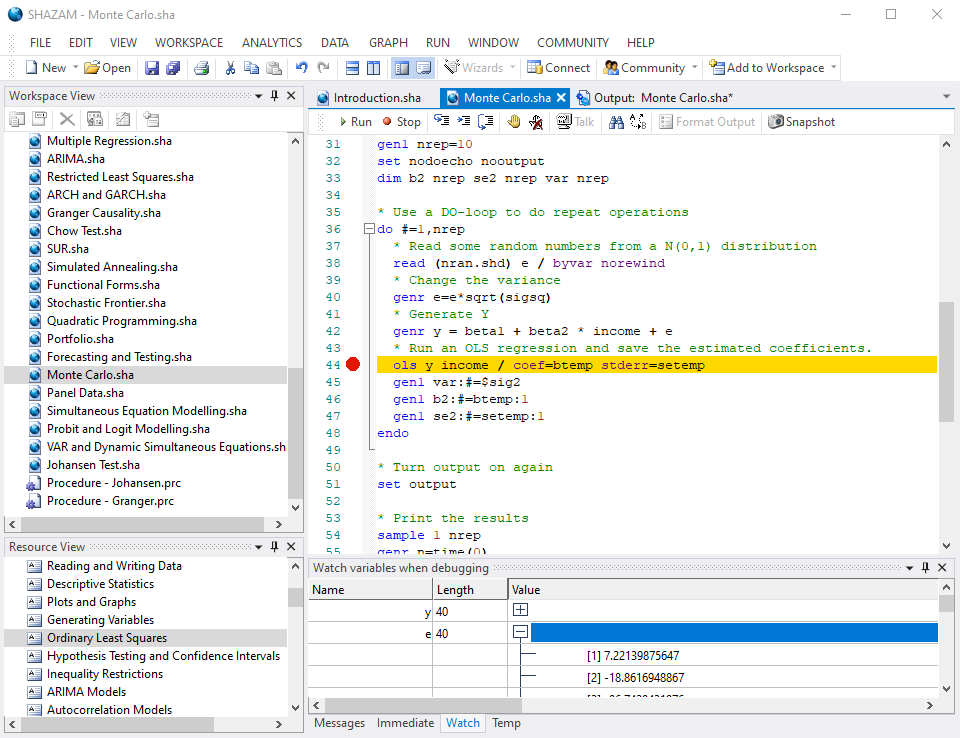Viewport: 960px width, 738px height.
Task: Click the Step Over debug icon
Action: (463, 121)
